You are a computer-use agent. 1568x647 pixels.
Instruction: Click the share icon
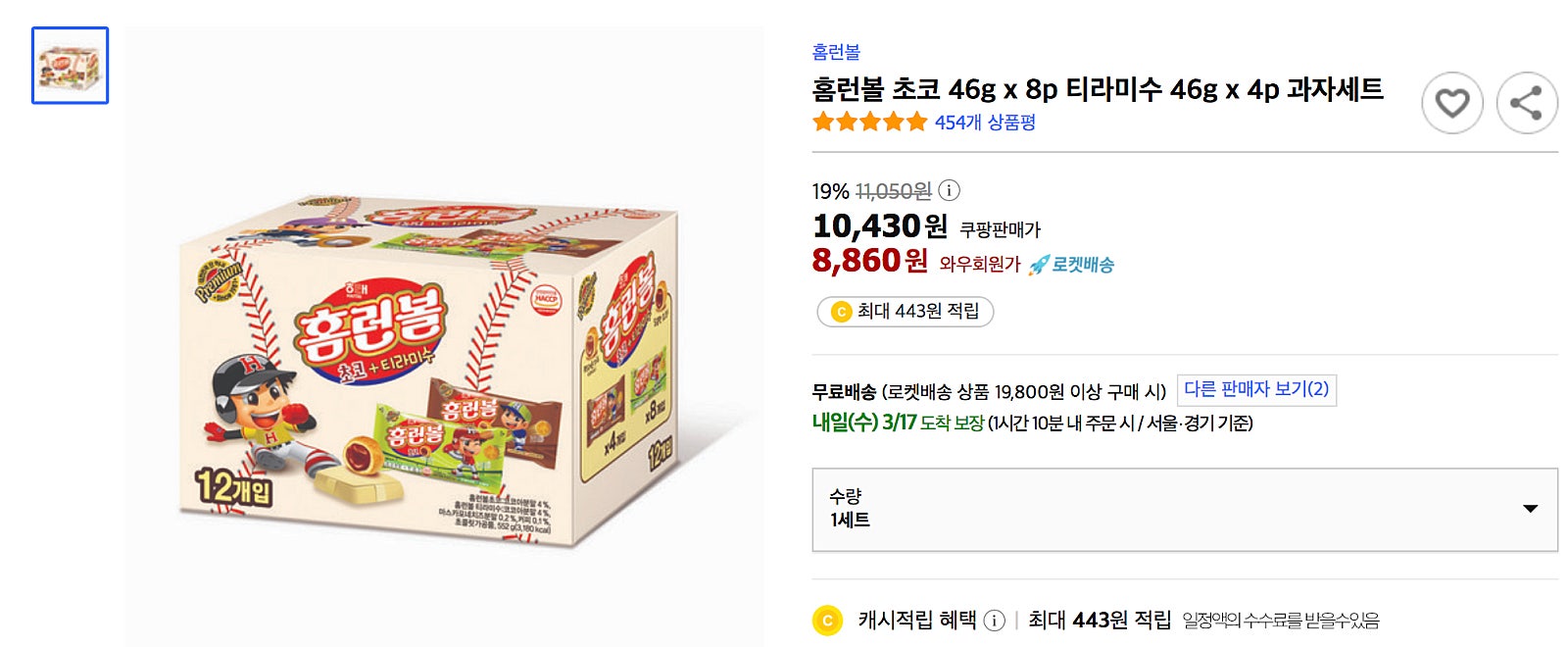[1526, 103]
